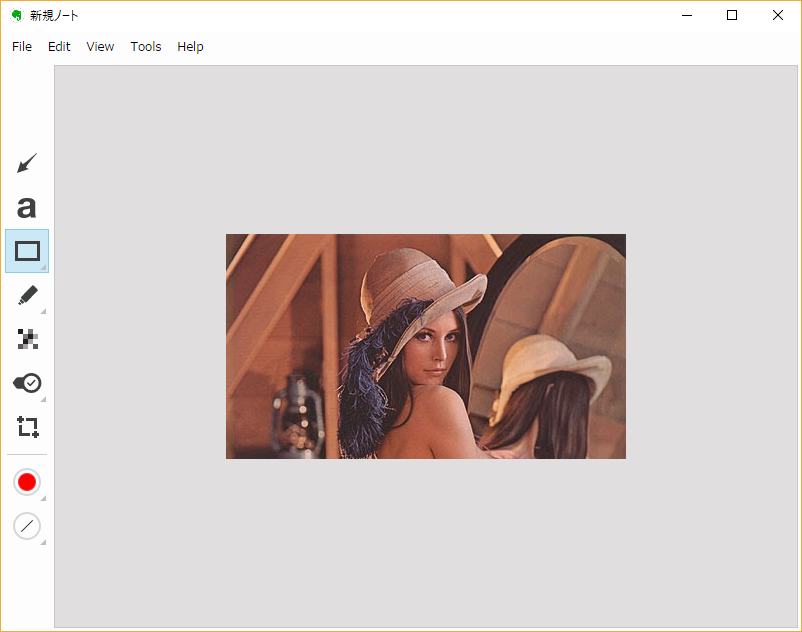Expand the Marker tool options triangle
Image resolution: width=802 pixels, height=632 pixels.
pos(43,311)
